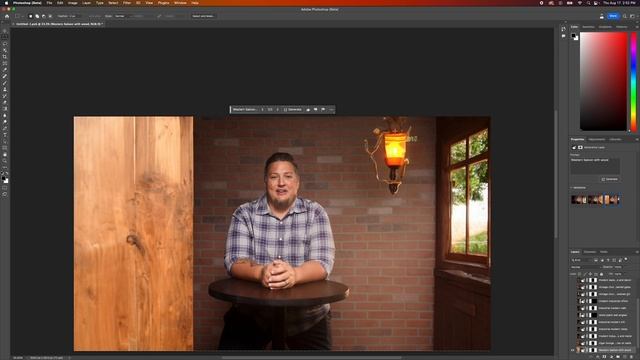Screen dimensions: 640x360
Task: Click thumbs up on the contextual task bar
Action: coord(308,109)
